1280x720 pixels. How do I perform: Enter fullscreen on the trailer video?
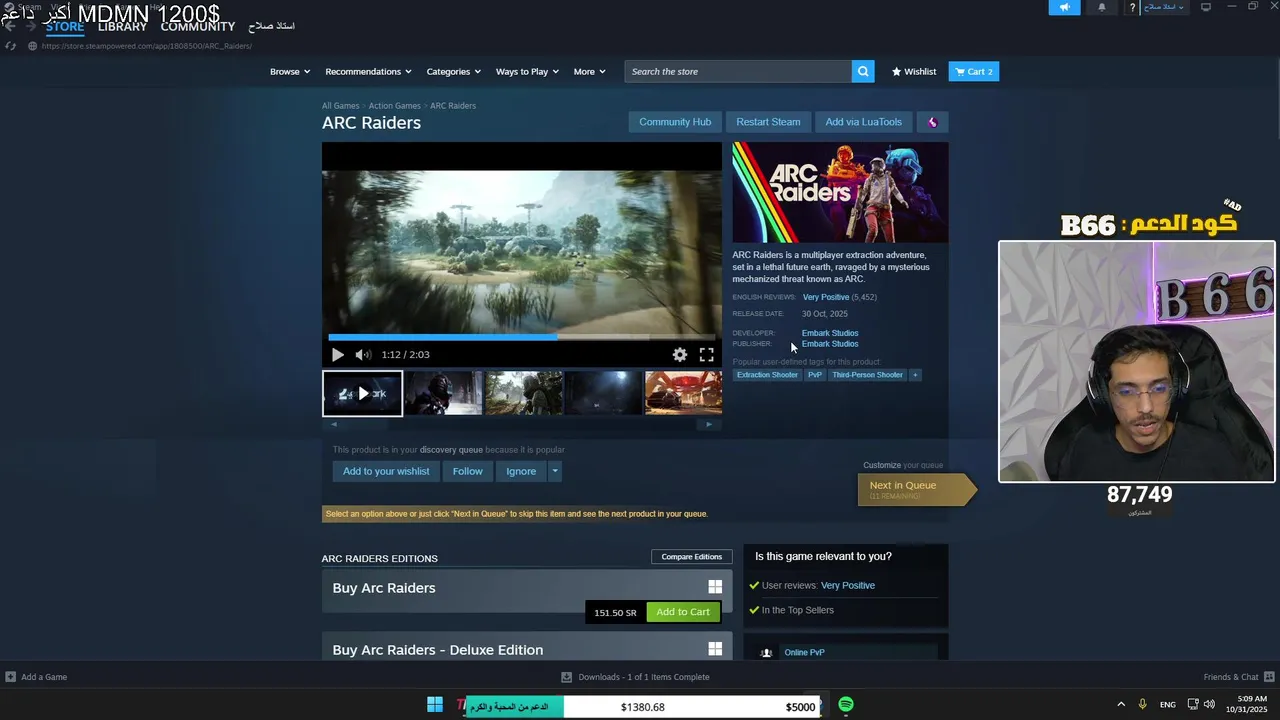coord(706,354)
